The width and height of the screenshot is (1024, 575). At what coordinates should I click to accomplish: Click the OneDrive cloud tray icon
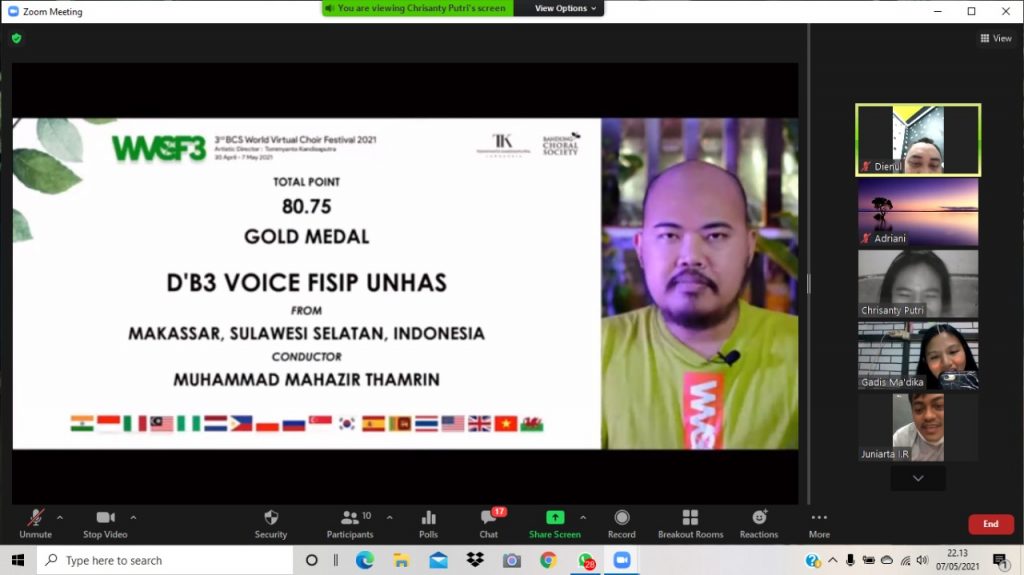pos(887,560)
